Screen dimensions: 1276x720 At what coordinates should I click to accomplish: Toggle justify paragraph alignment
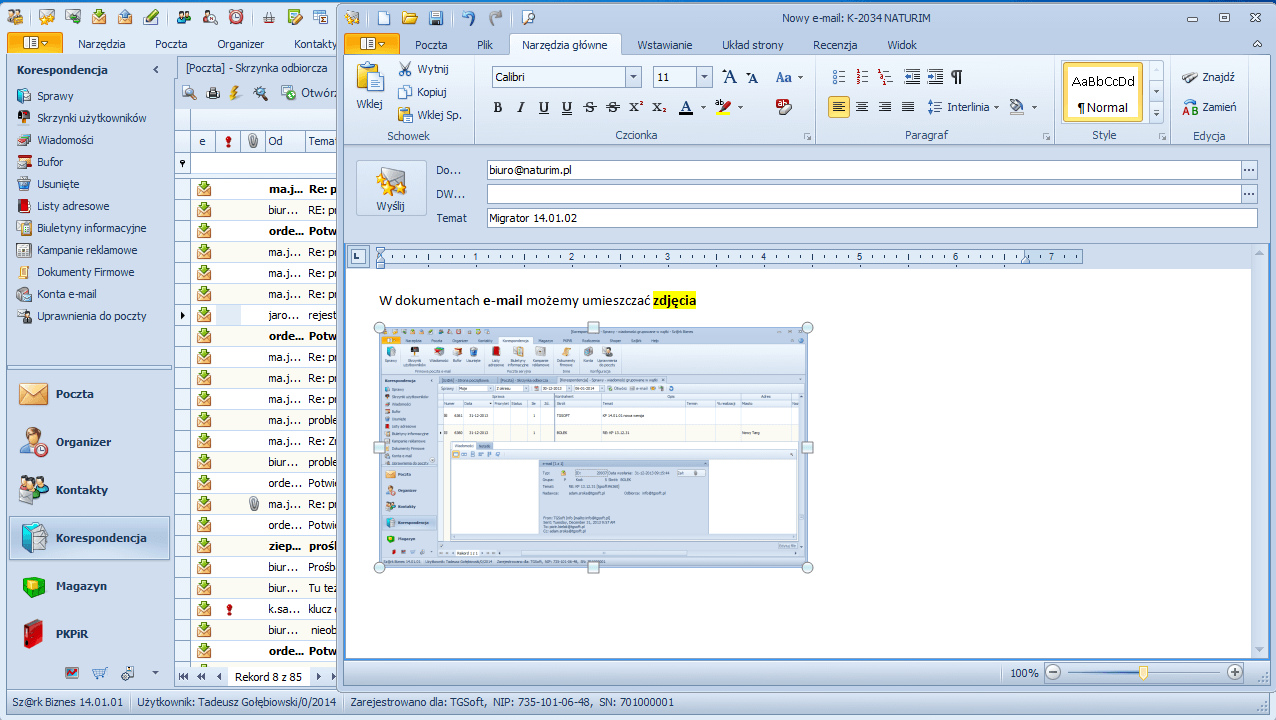(x=908, y=107)
